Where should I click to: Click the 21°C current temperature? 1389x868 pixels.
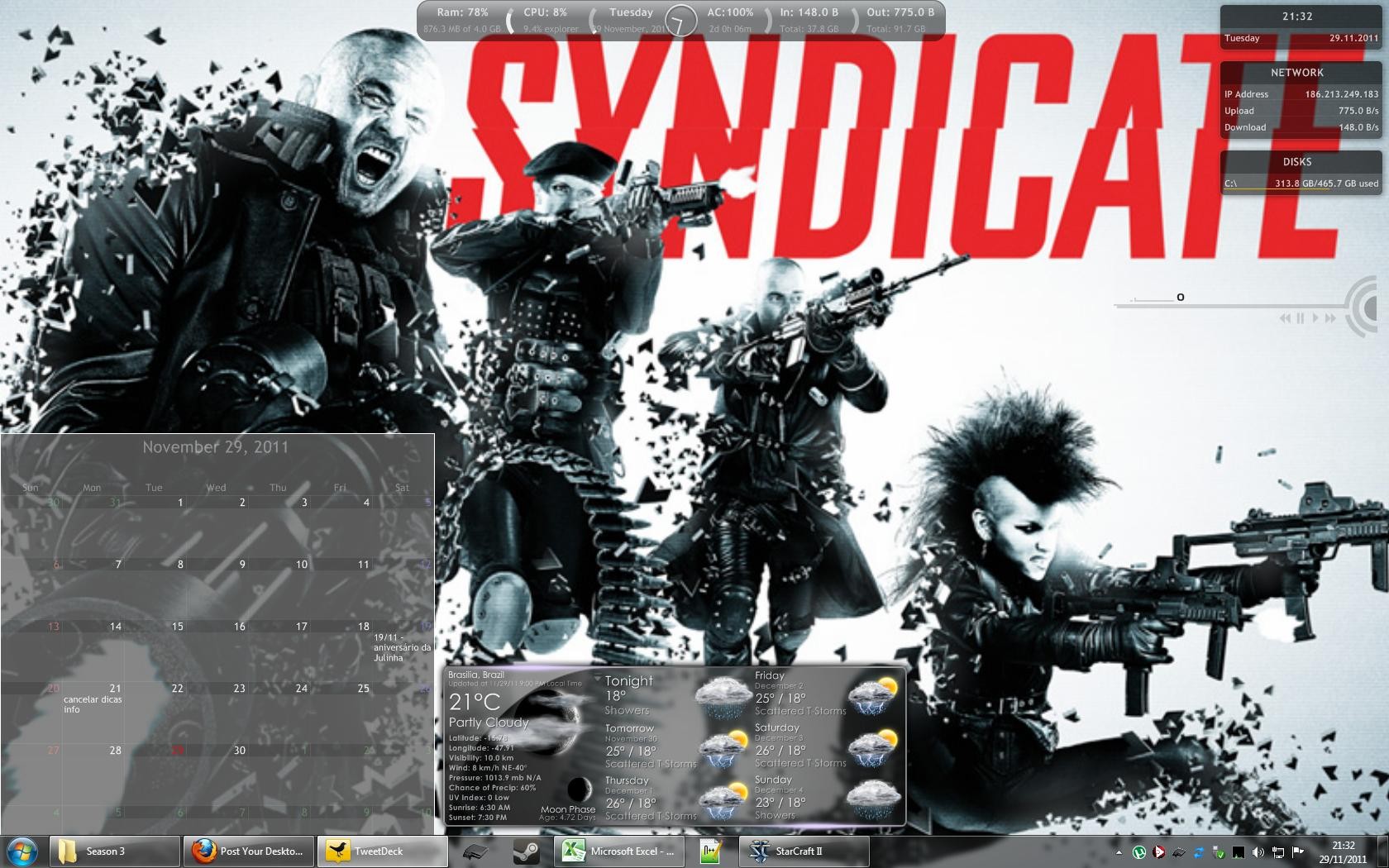tap(475, 702)
